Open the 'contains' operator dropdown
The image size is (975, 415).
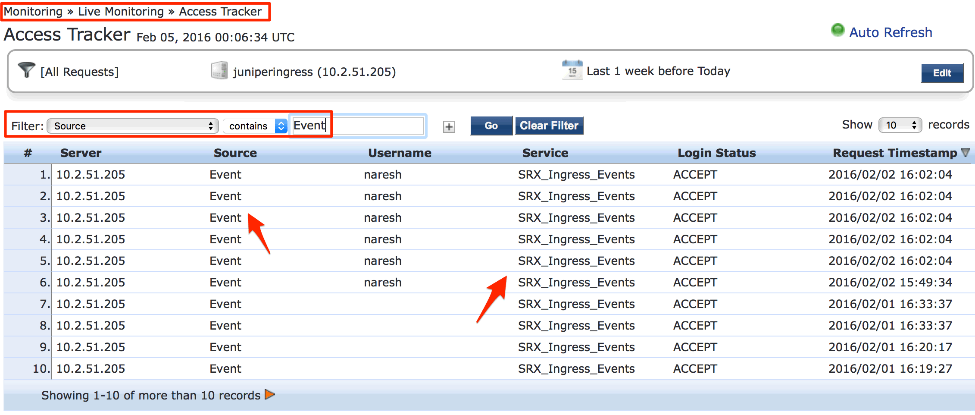255,126
